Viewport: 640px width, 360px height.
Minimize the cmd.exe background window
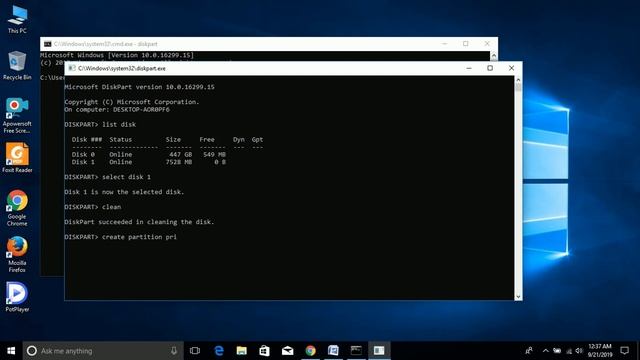pyautogui.click(x=444, y=44)
